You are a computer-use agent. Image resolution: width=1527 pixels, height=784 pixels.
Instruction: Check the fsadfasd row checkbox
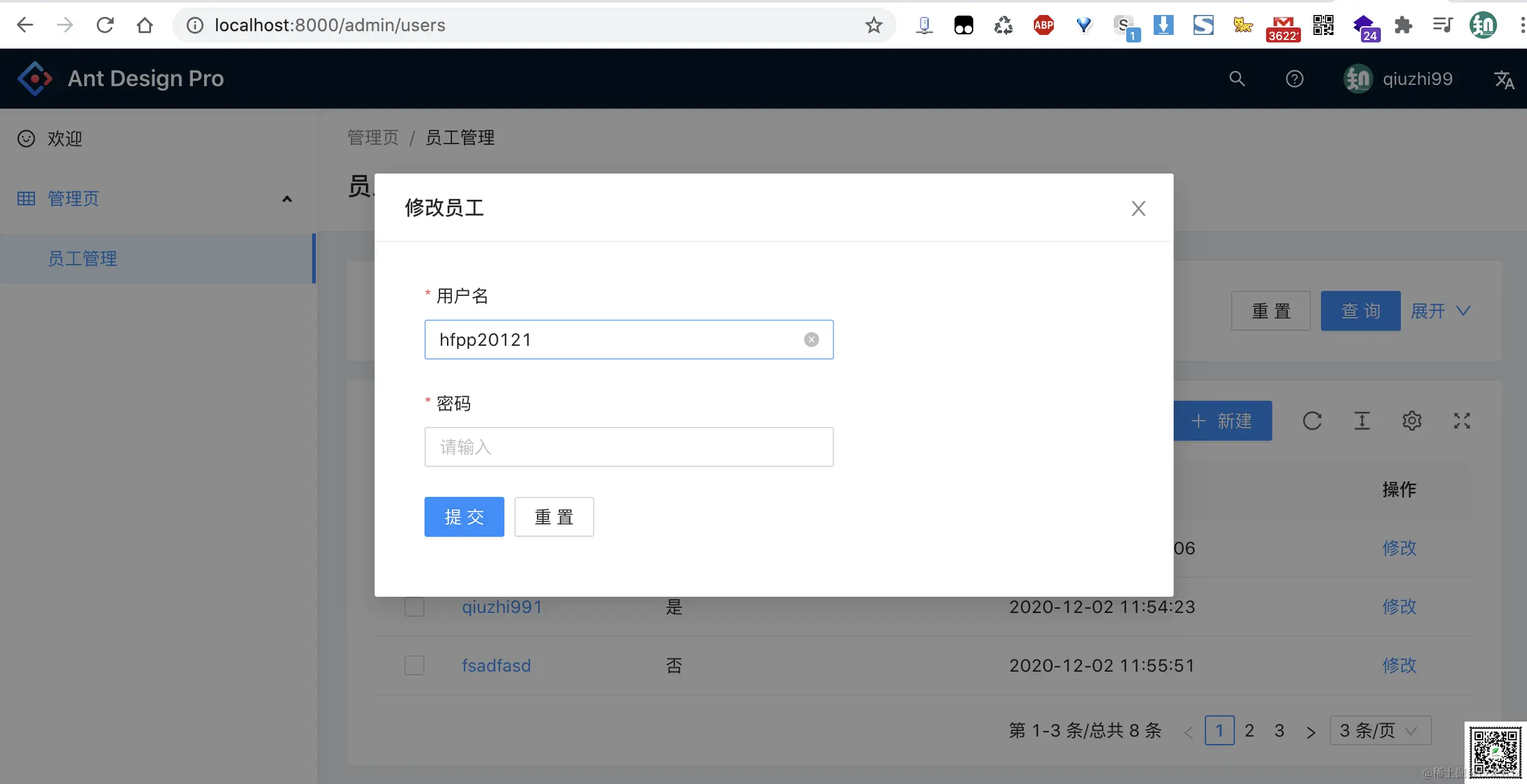(415, 665)
